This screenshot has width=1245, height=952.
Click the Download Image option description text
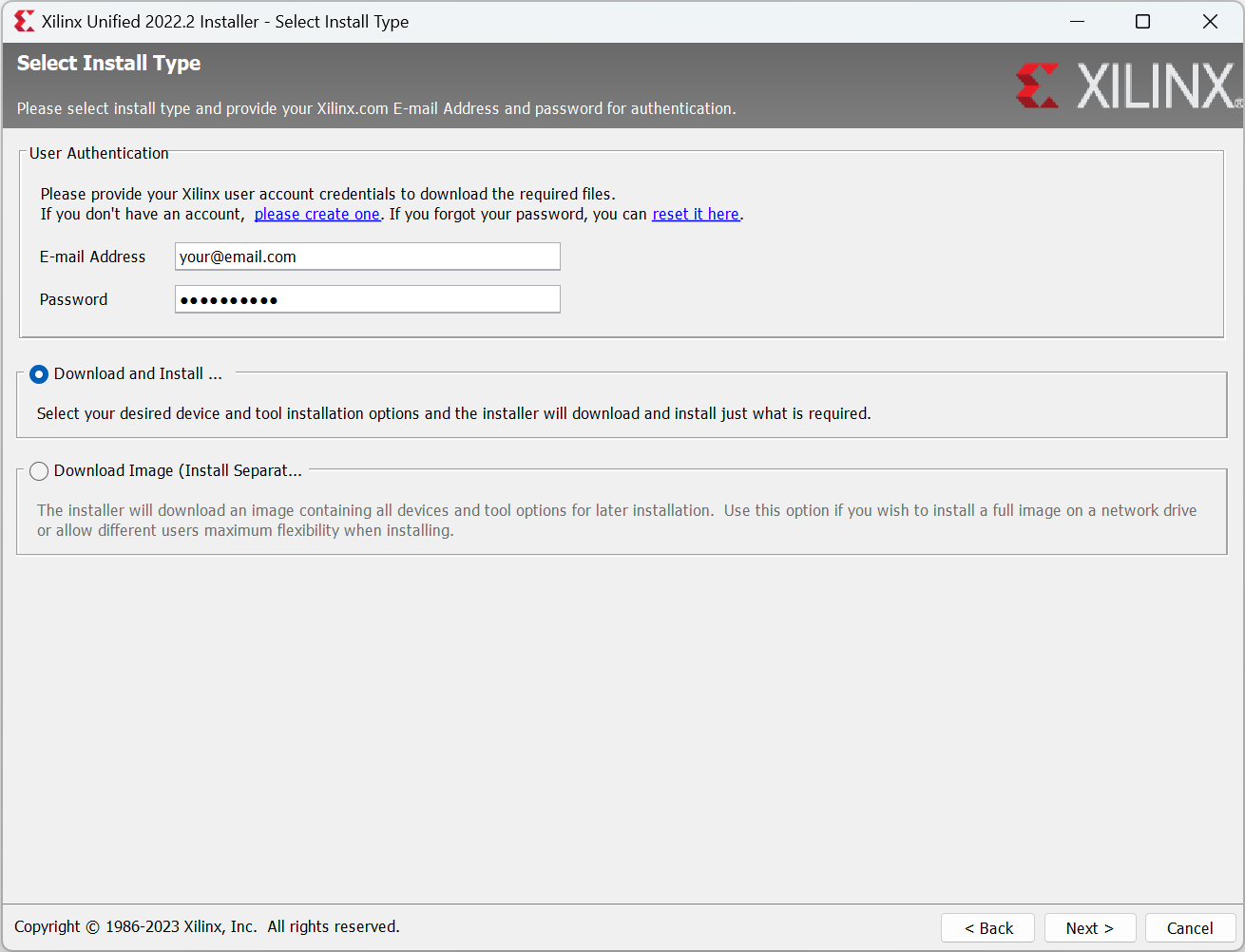(616, 521)
